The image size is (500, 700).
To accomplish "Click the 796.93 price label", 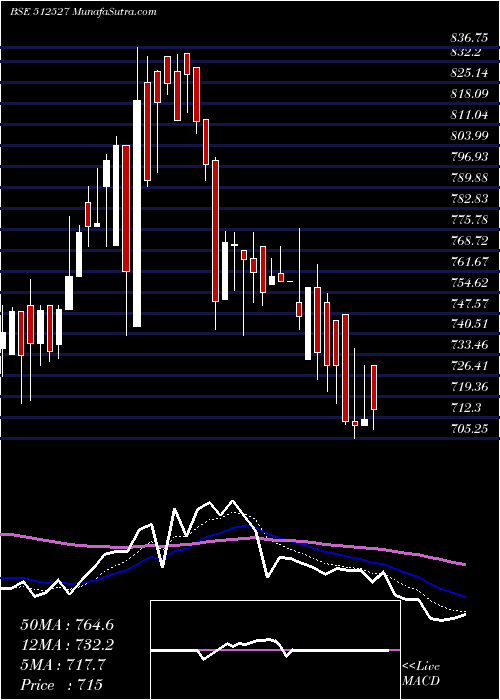I will click(471, 157).
